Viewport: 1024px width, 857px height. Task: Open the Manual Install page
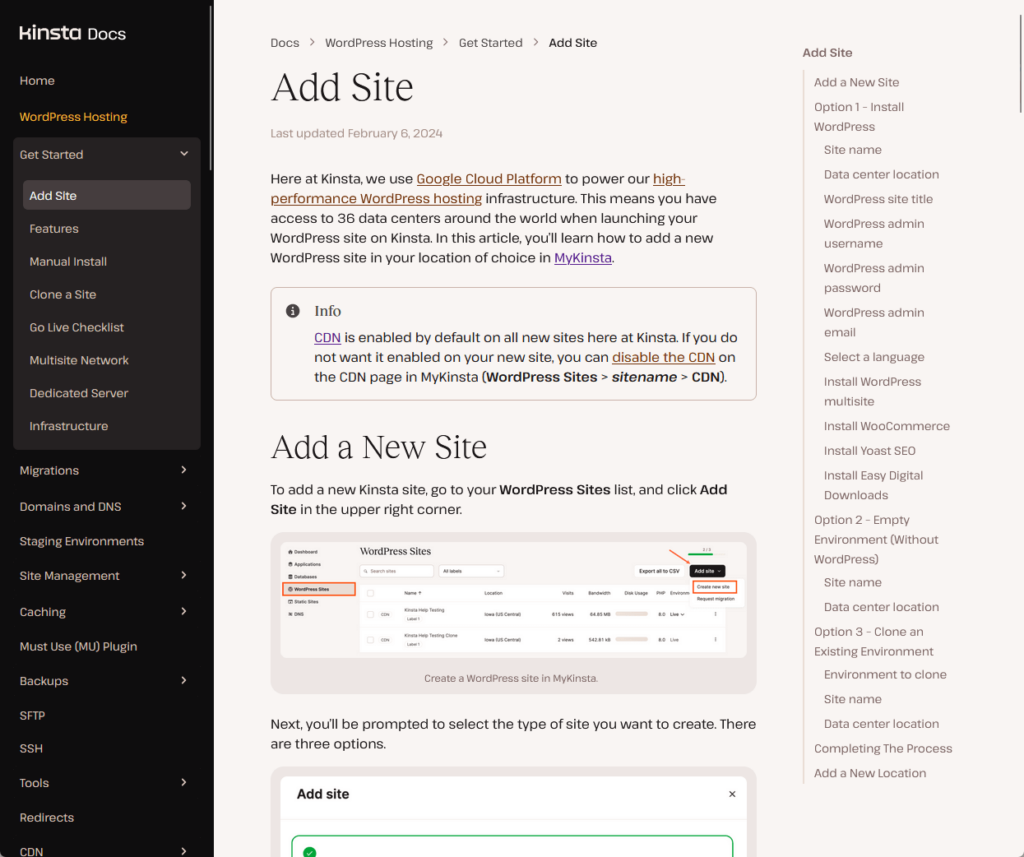click(68, 261)
